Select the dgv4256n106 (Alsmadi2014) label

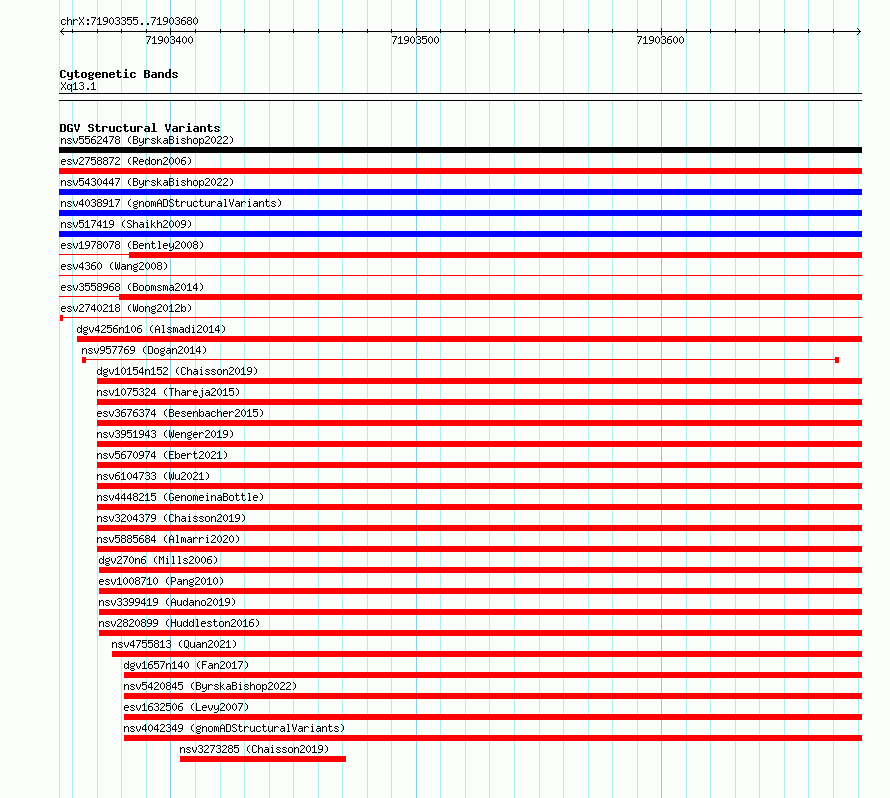pos(151,329)
